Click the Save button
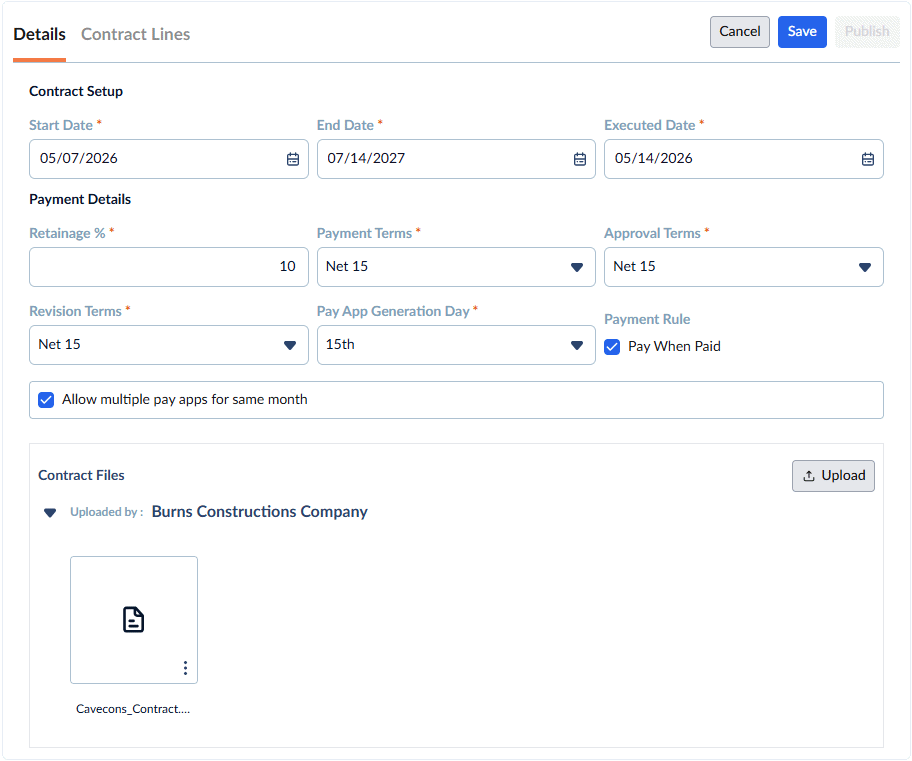The image size is (912, 761). tap(802, 32)
